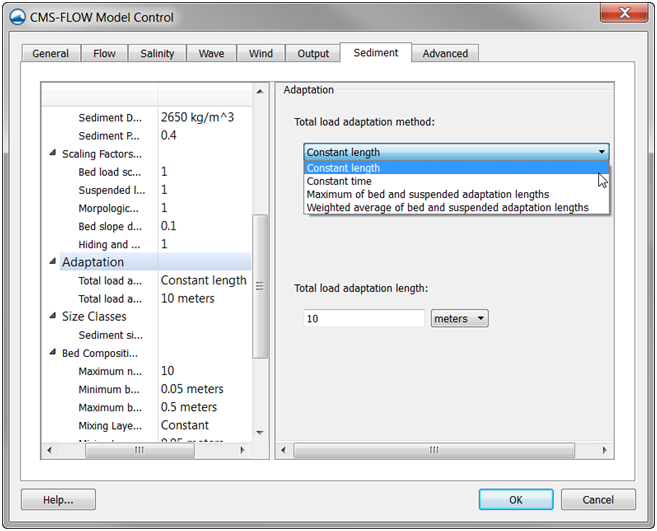Click the Adaptation panel scroll left arrow
Viewport: 657px width, 531px height.
click(283, 450)
